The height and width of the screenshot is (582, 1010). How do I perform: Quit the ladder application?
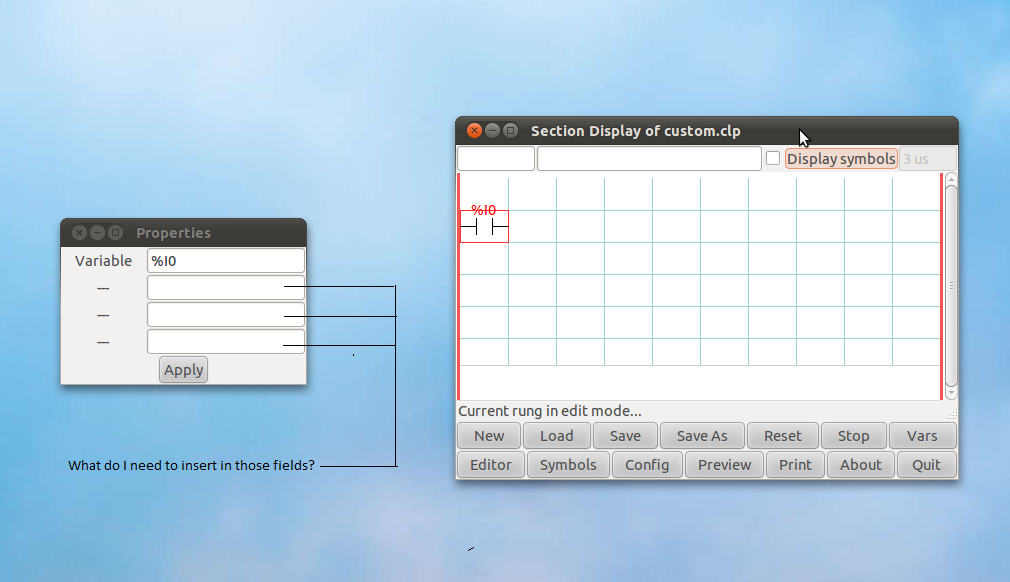tap(926, 465)
